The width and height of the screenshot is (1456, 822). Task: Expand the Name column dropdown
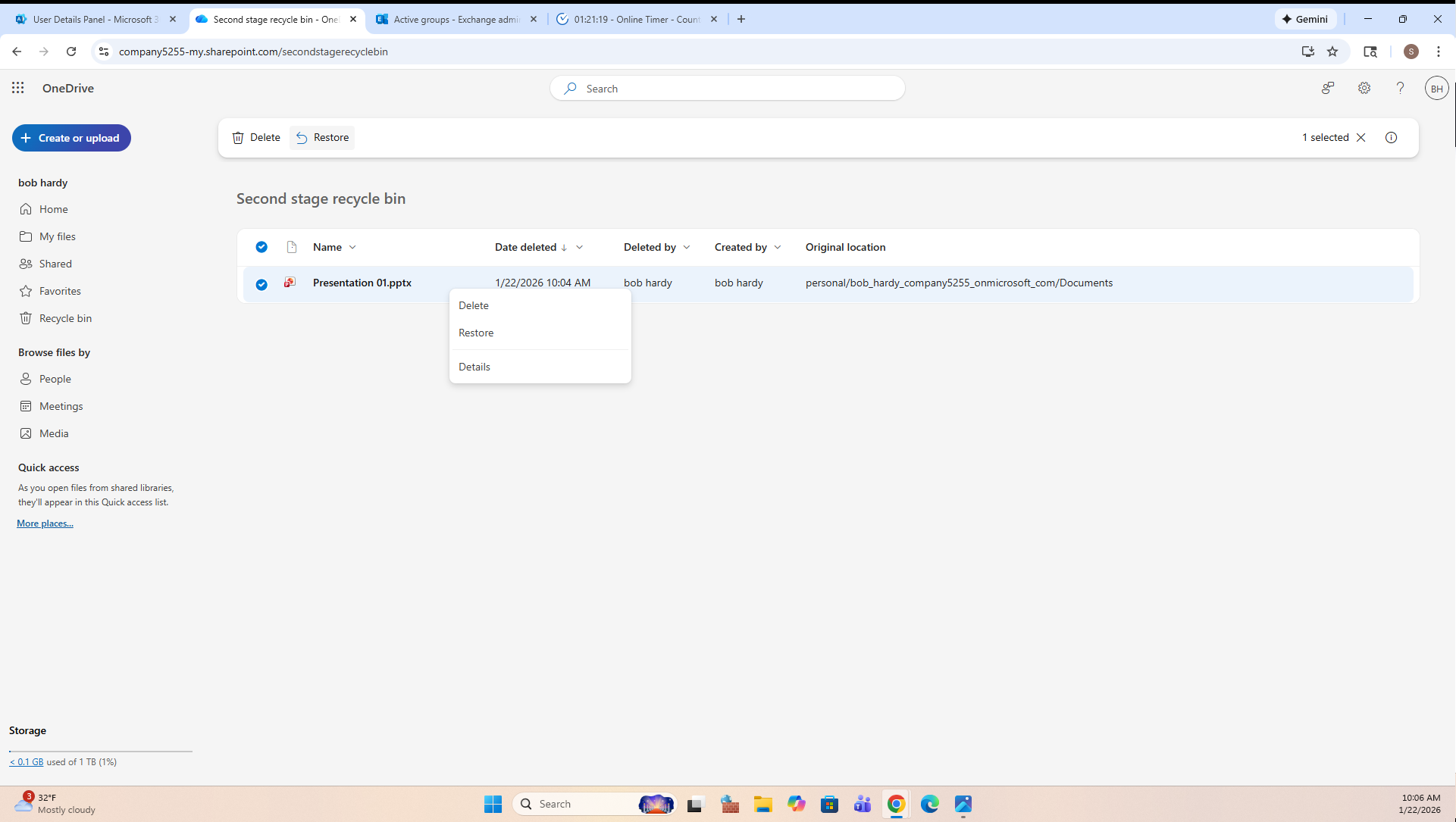(352, 247)
